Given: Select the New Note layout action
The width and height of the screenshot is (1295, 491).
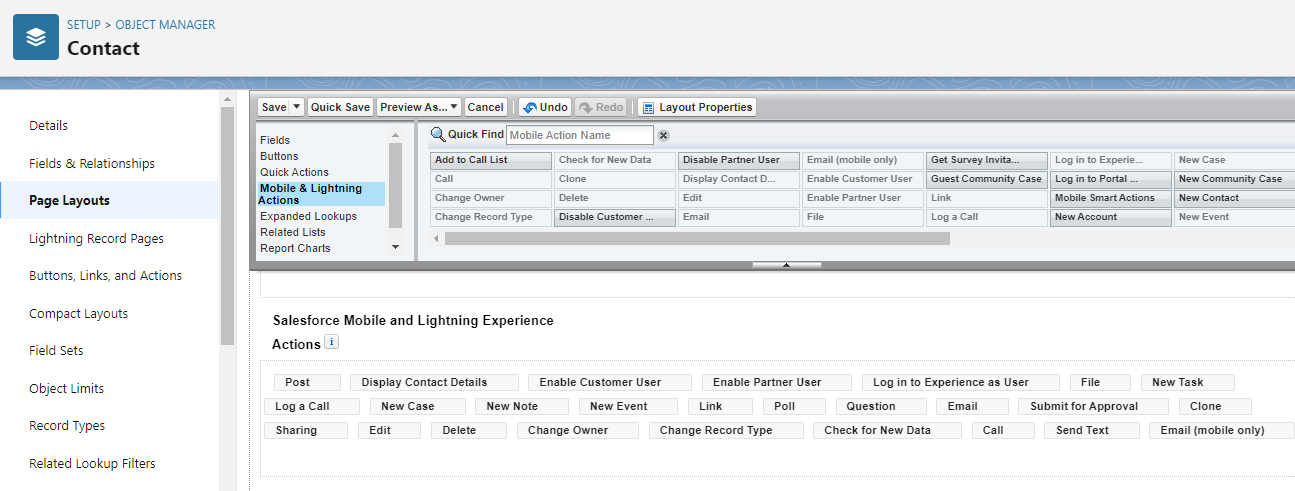Looking at the screenshot, I should click(x=522, y=406).
